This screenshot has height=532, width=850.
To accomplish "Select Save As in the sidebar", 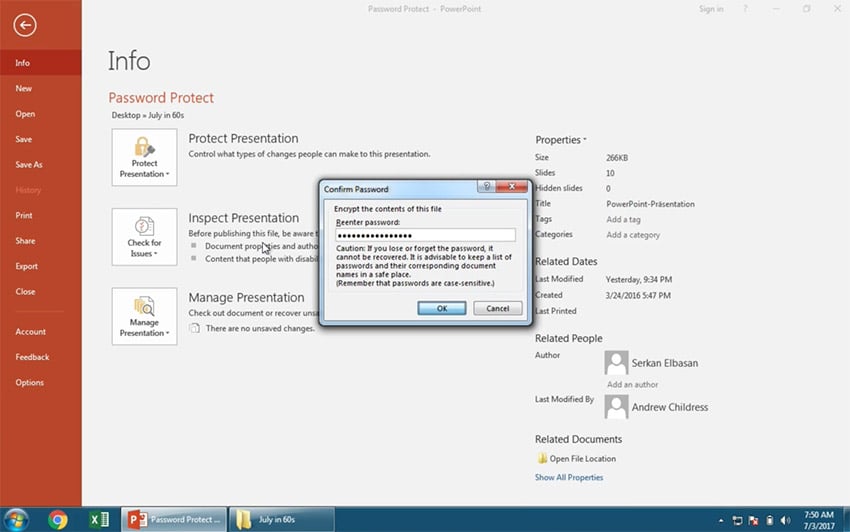I will [41, 164].
